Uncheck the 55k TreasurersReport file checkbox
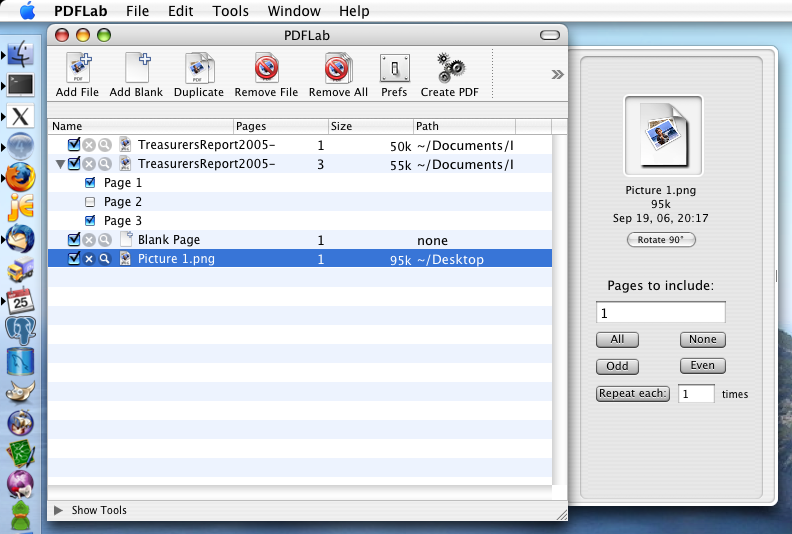The image size is (792, 534). point(74,163)
